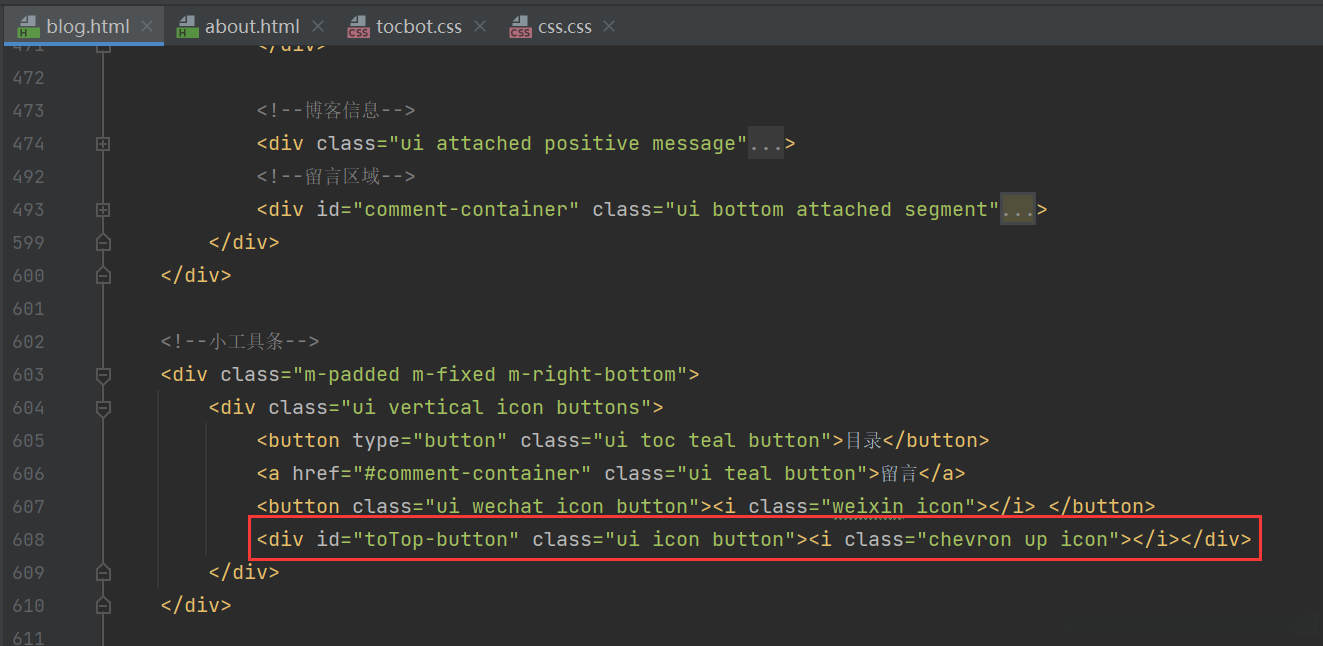Click the closing </div> on line 599
The width and height of the screenshot is (1323, 646).
244,243
